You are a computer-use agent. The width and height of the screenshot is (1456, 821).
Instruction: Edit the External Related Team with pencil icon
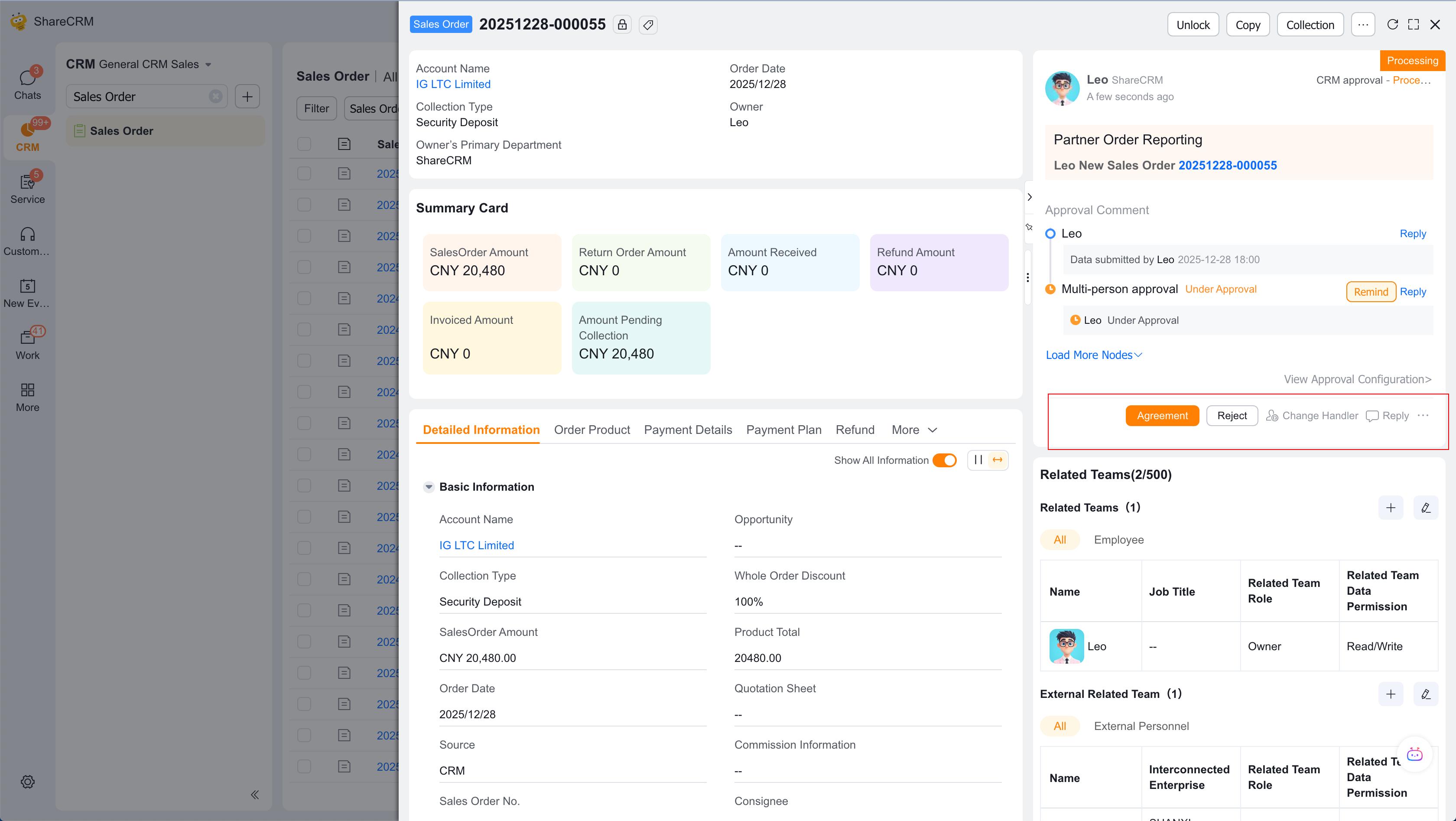1426,694
